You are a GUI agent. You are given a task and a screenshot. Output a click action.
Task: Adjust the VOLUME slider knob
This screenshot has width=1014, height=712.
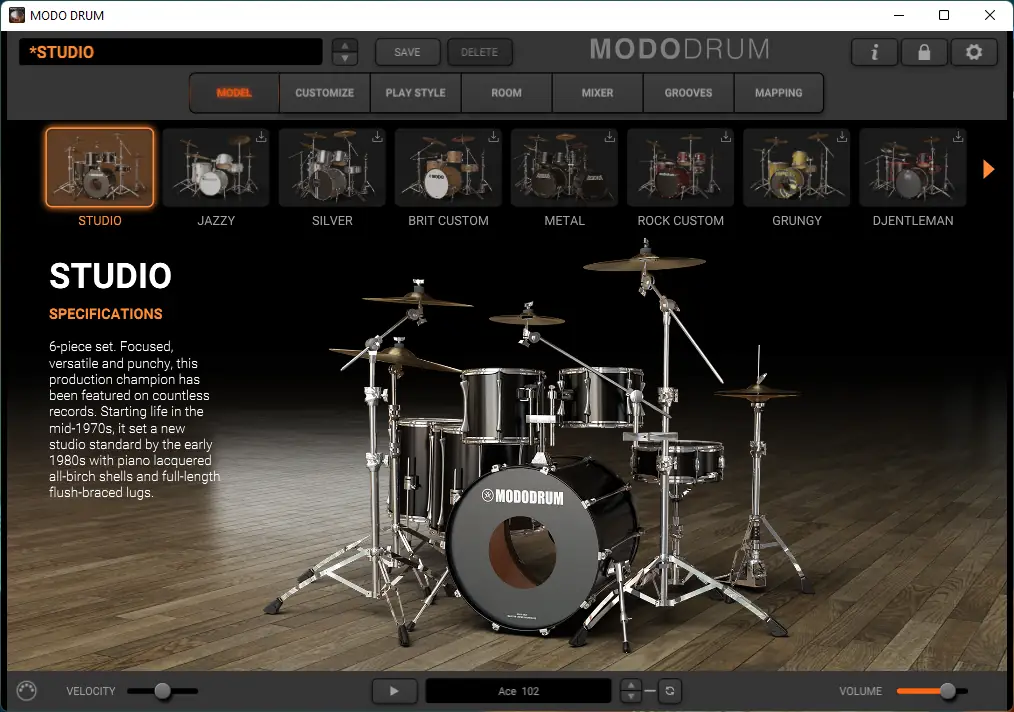point(947,691)
